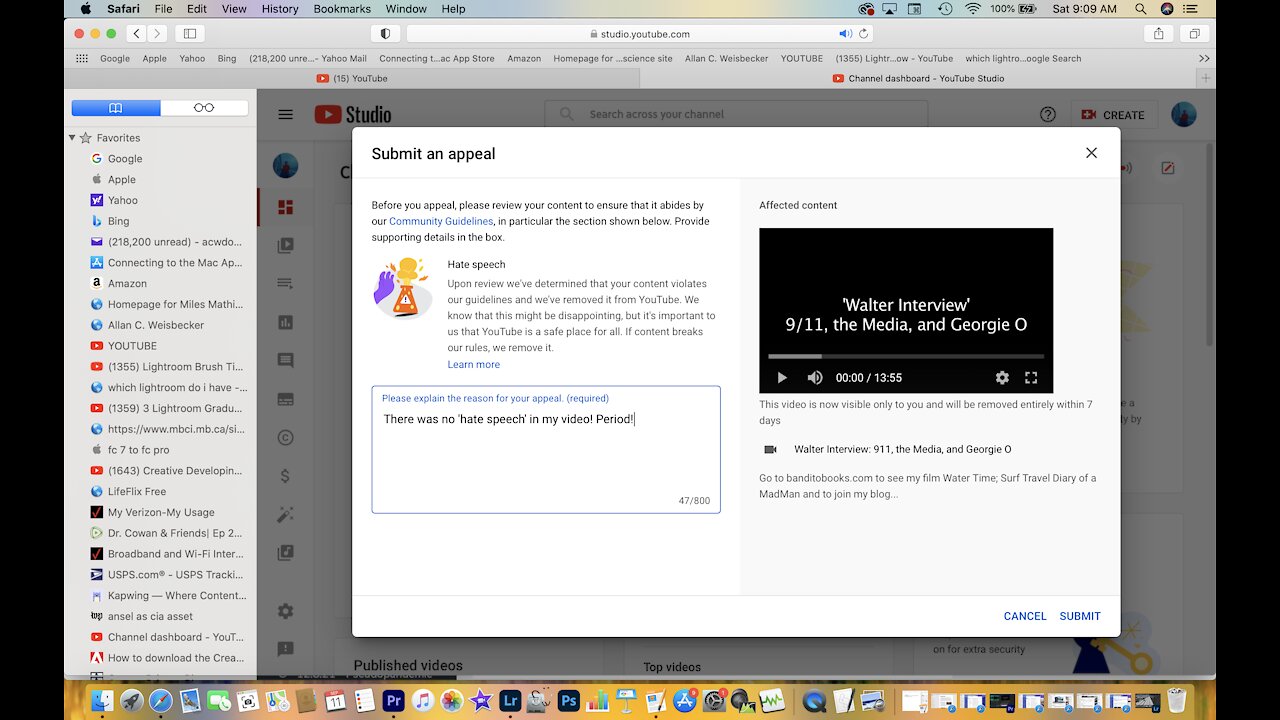The width and height of the screenshot is (1280, 720).
Task: Open the Community Guidelines link
Action: coord(441,221)
